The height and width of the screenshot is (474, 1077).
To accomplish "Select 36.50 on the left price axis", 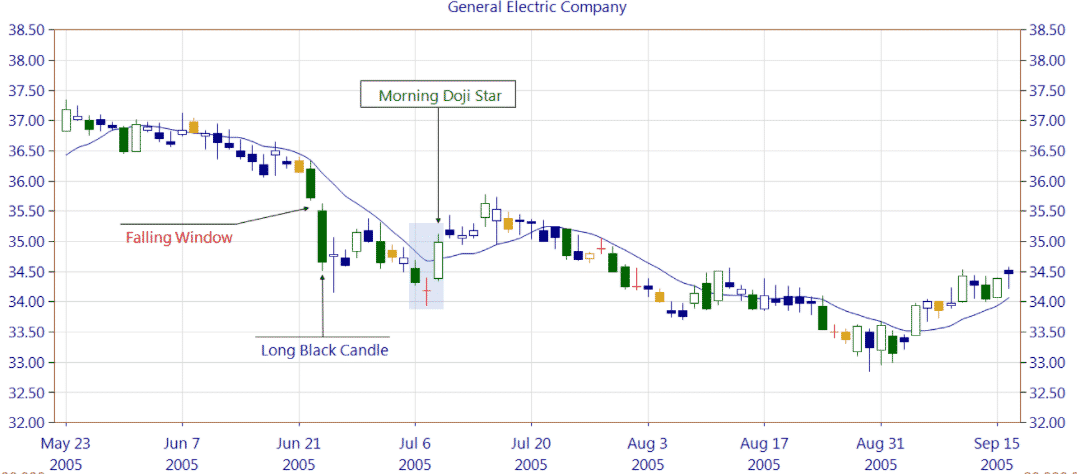I will tap(25, 151).
